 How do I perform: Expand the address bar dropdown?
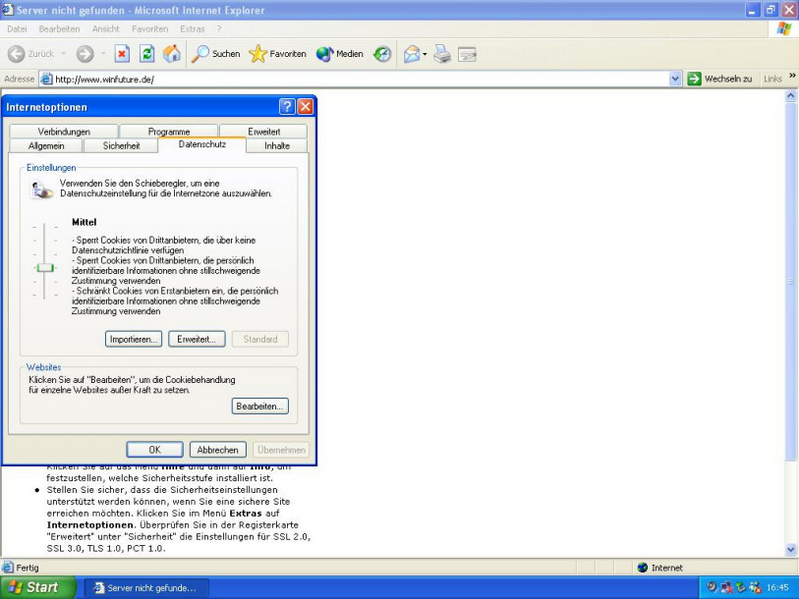click(675, 79)
